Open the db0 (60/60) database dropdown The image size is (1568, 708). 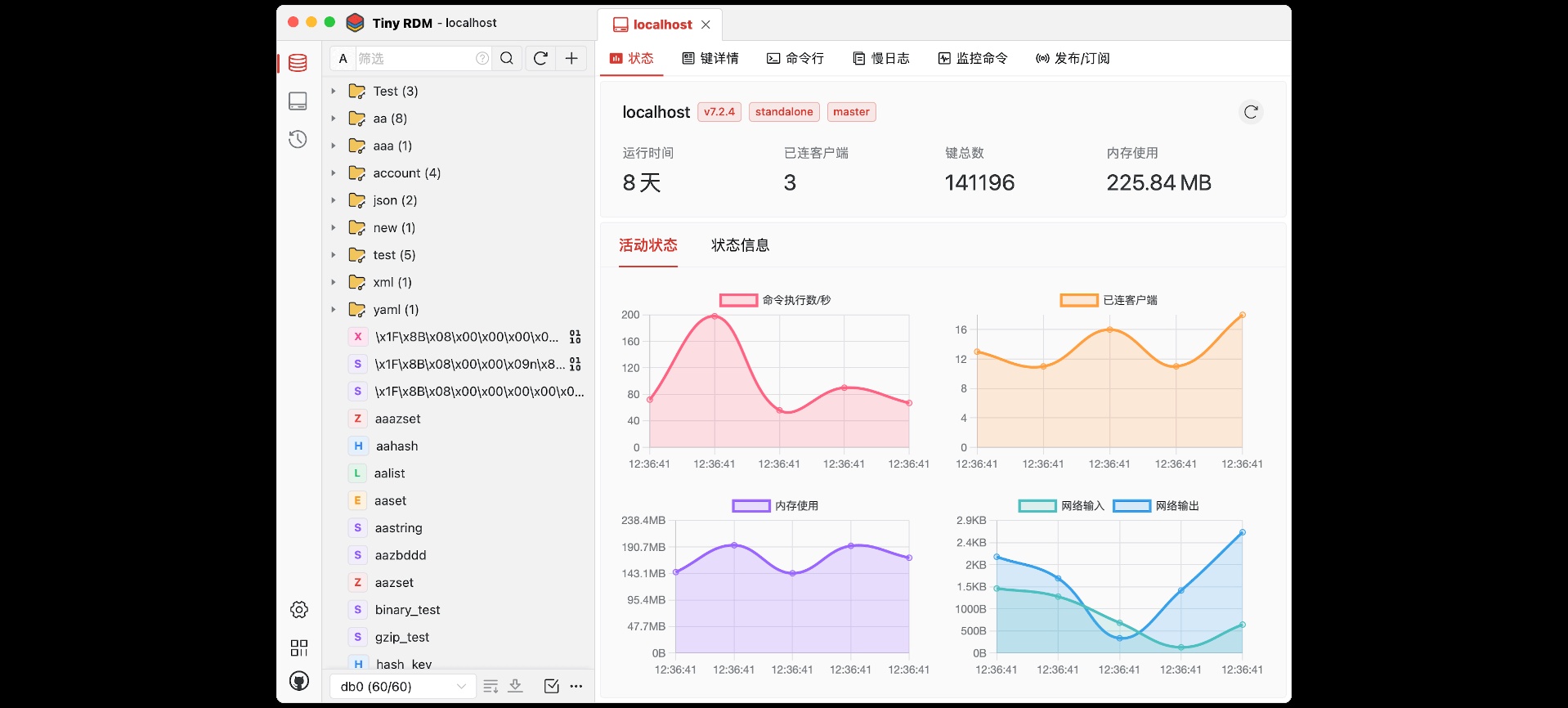[x=402, y=686]
